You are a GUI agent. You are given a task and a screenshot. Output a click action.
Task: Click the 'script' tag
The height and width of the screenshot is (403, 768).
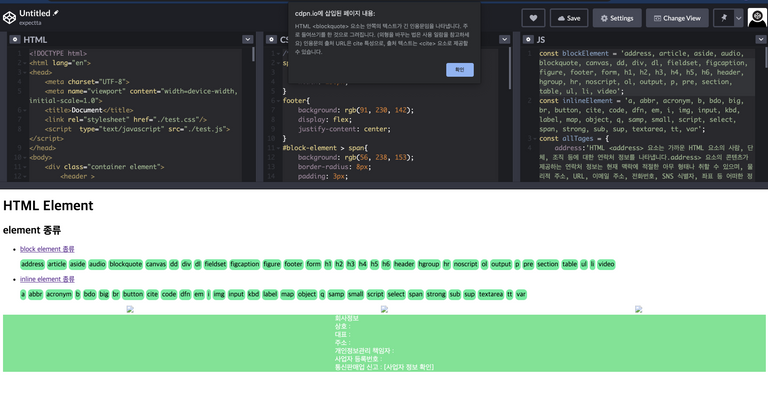[375, 294]
